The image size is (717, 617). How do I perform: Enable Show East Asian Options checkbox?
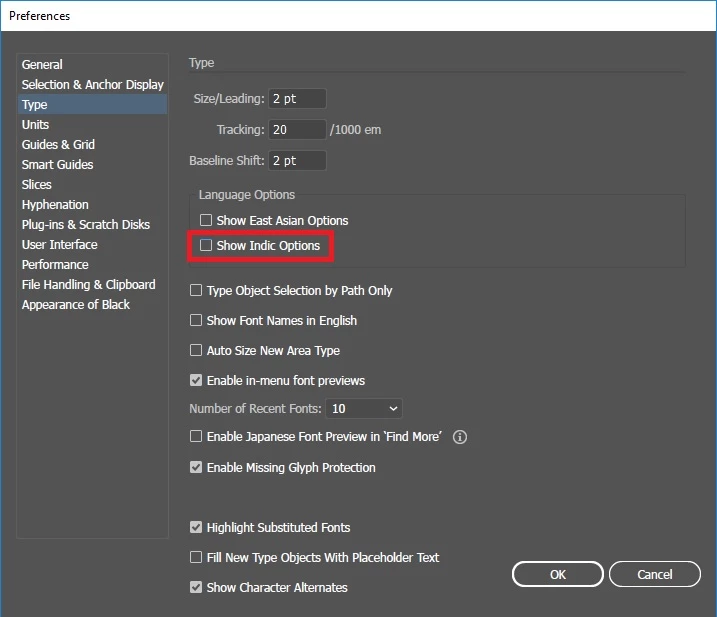tap(206, 220)
